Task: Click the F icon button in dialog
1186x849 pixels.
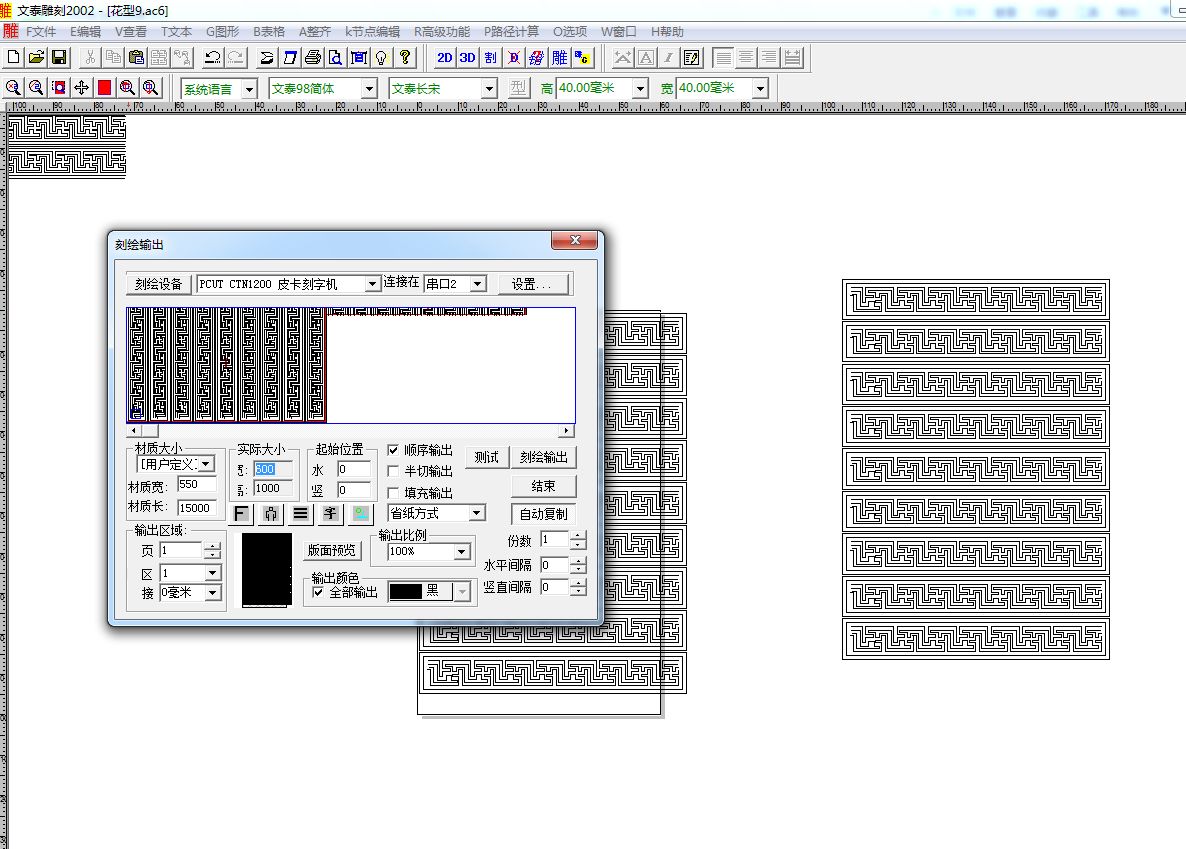Action: click(241, 514)
